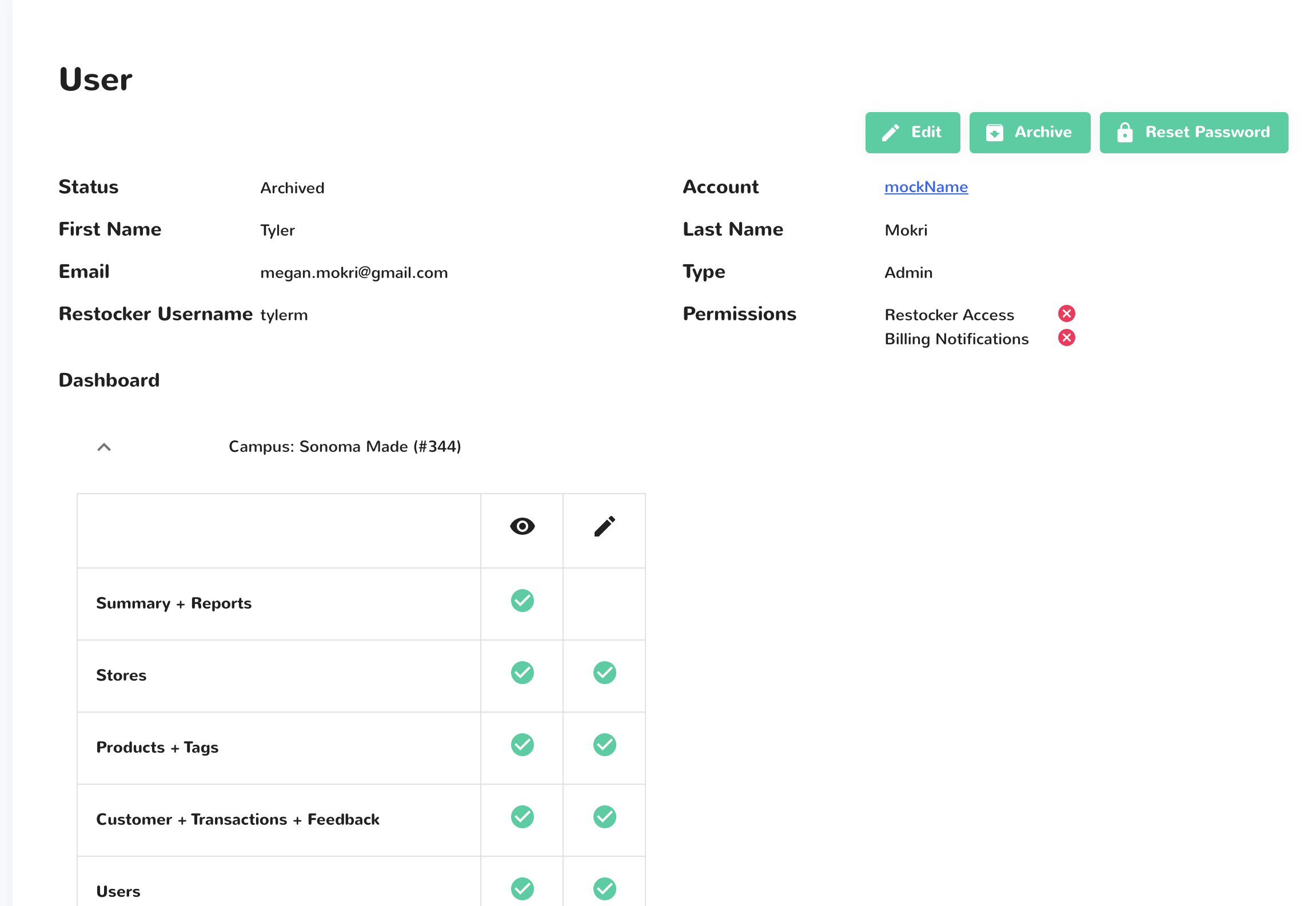Click the First Name value Tyler

click(277, 231)
